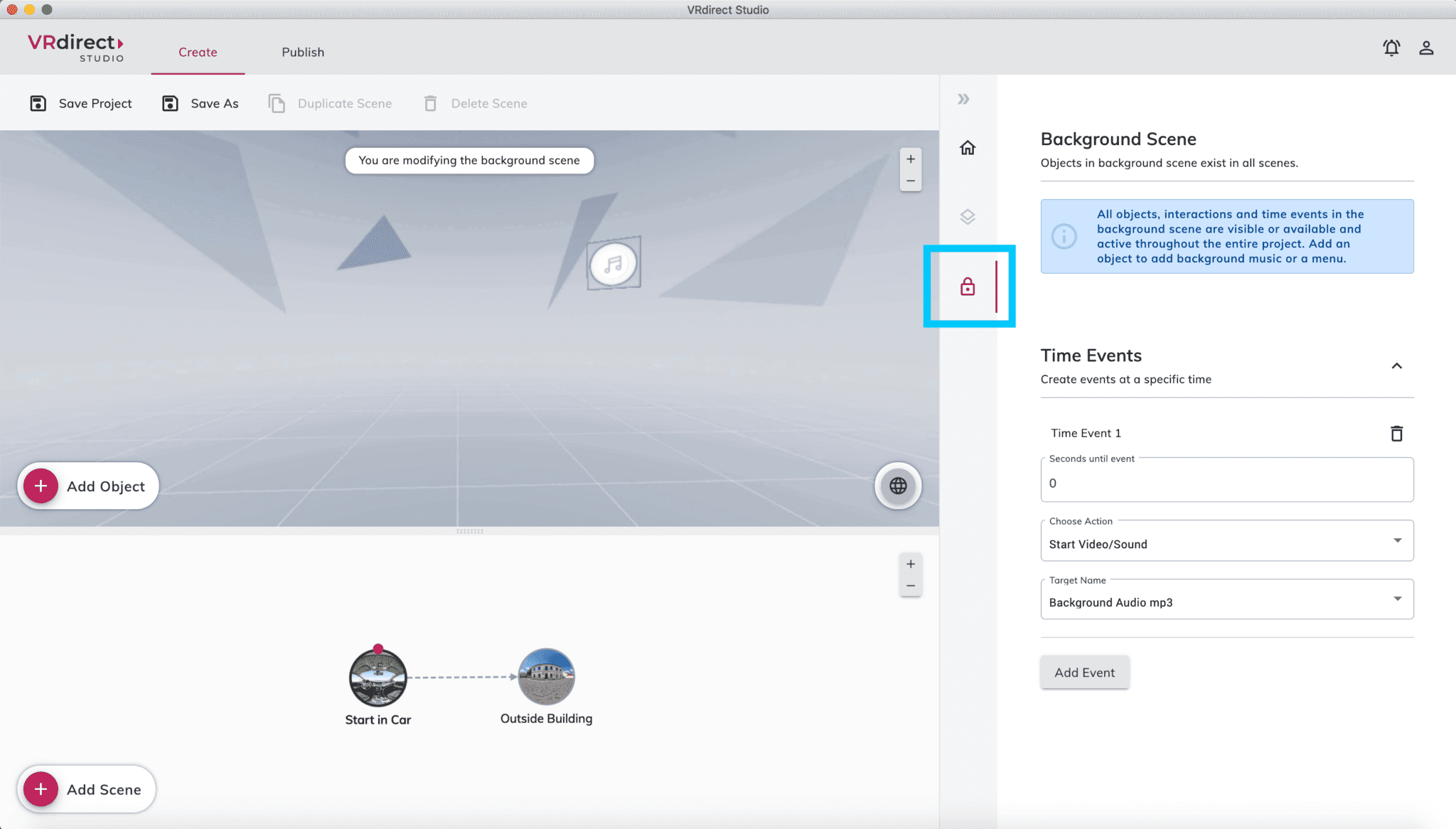Switch to the Create tab

point(198,52)
